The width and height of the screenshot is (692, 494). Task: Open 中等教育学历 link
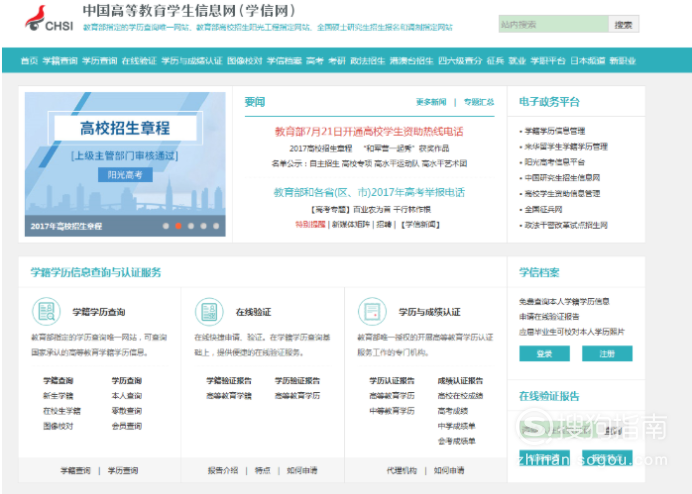coord(392,411)
